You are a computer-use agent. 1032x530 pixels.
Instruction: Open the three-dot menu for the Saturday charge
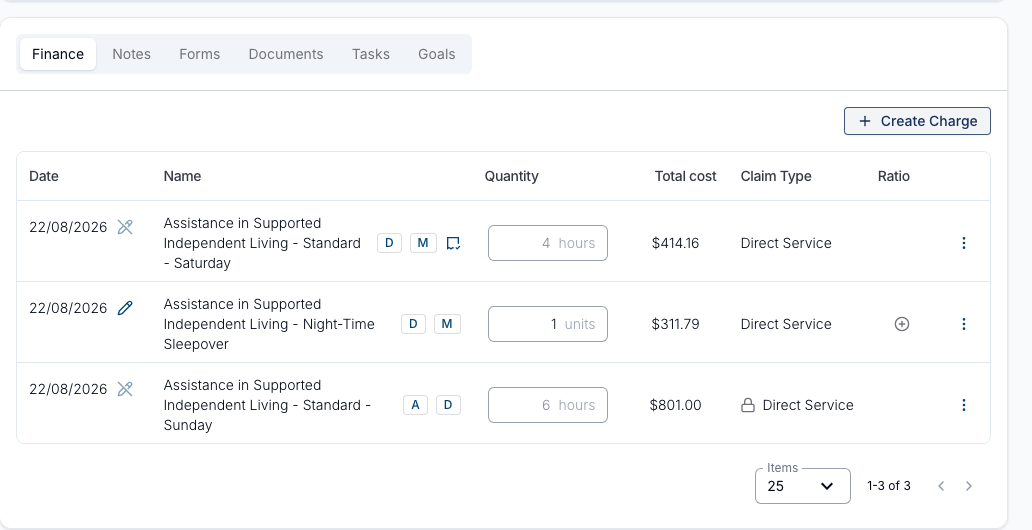point(964,243)
